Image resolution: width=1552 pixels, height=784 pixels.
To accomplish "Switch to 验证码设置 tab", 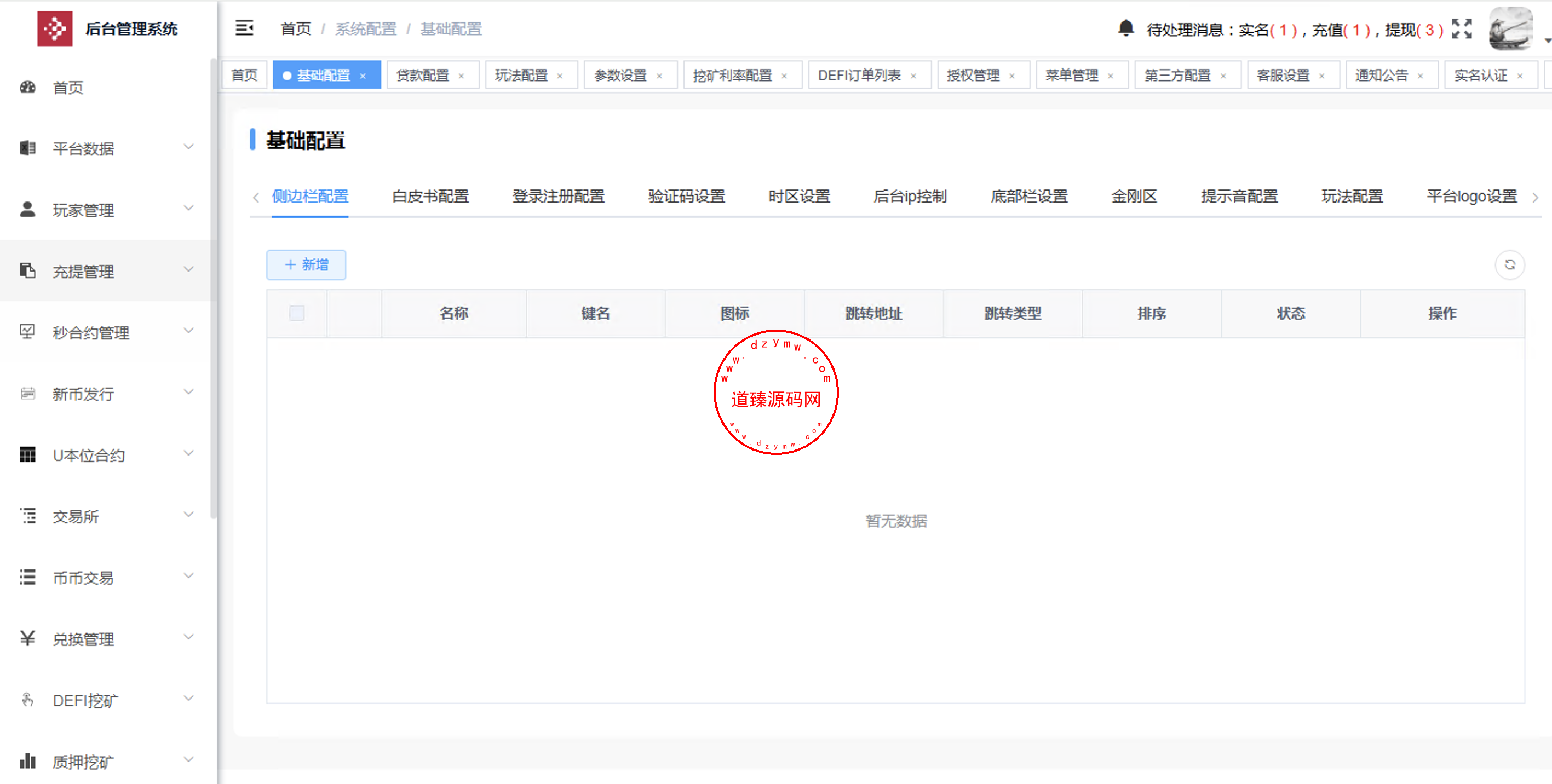I will coord(686,197).
